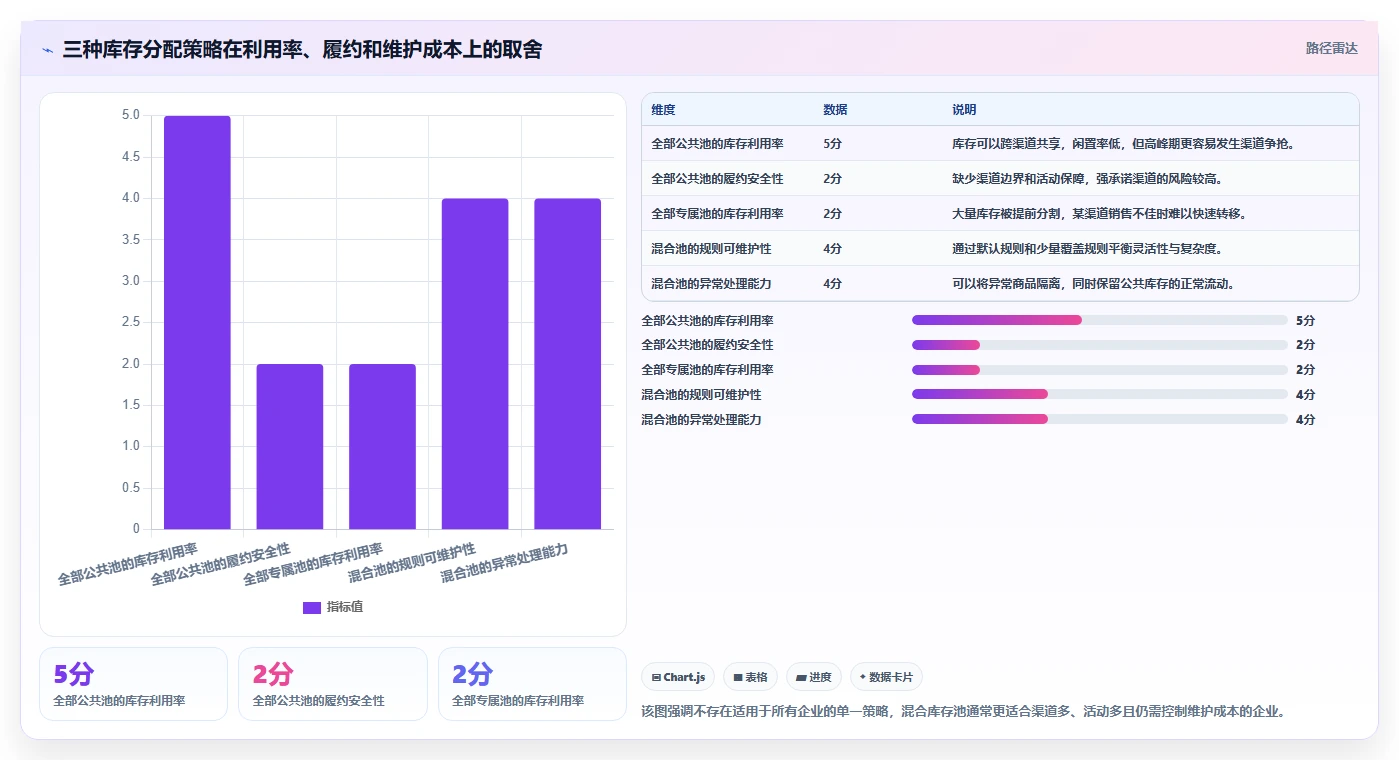Click the bar for 混合池的异常处理能力
Image resolution: width=1399 pixels, height=760 pixels.
(567, 364)
